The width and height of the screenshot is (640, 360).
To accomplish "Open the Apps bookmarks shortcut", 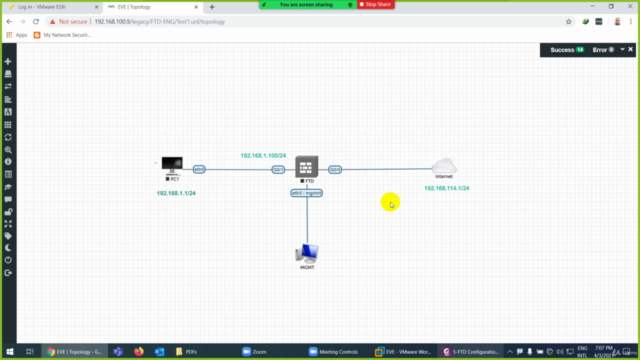I will (17, 35).
